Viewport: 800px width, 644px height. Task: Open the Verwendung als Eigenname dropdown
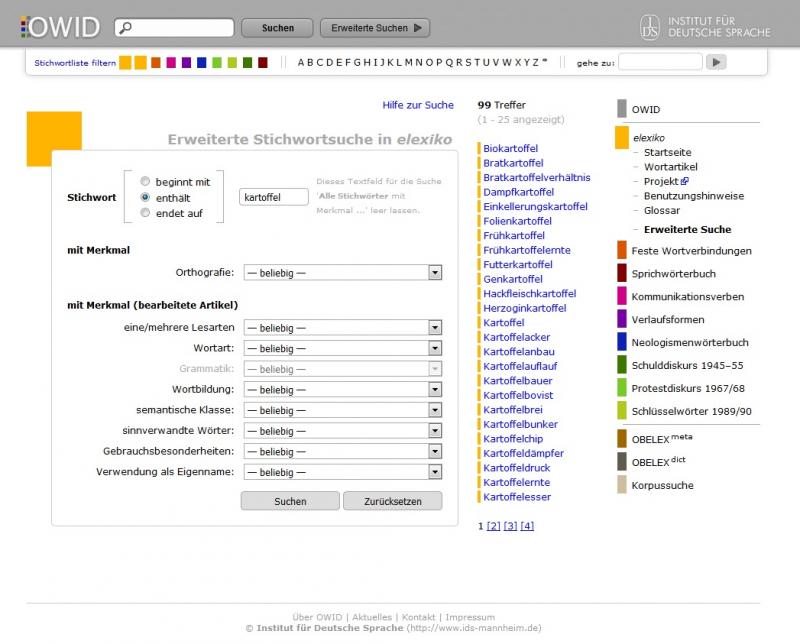(343, 472)
